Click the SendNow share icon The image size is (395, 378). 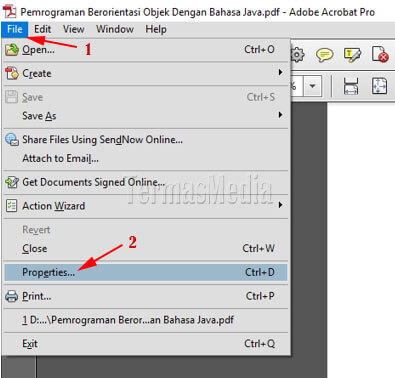12,139
